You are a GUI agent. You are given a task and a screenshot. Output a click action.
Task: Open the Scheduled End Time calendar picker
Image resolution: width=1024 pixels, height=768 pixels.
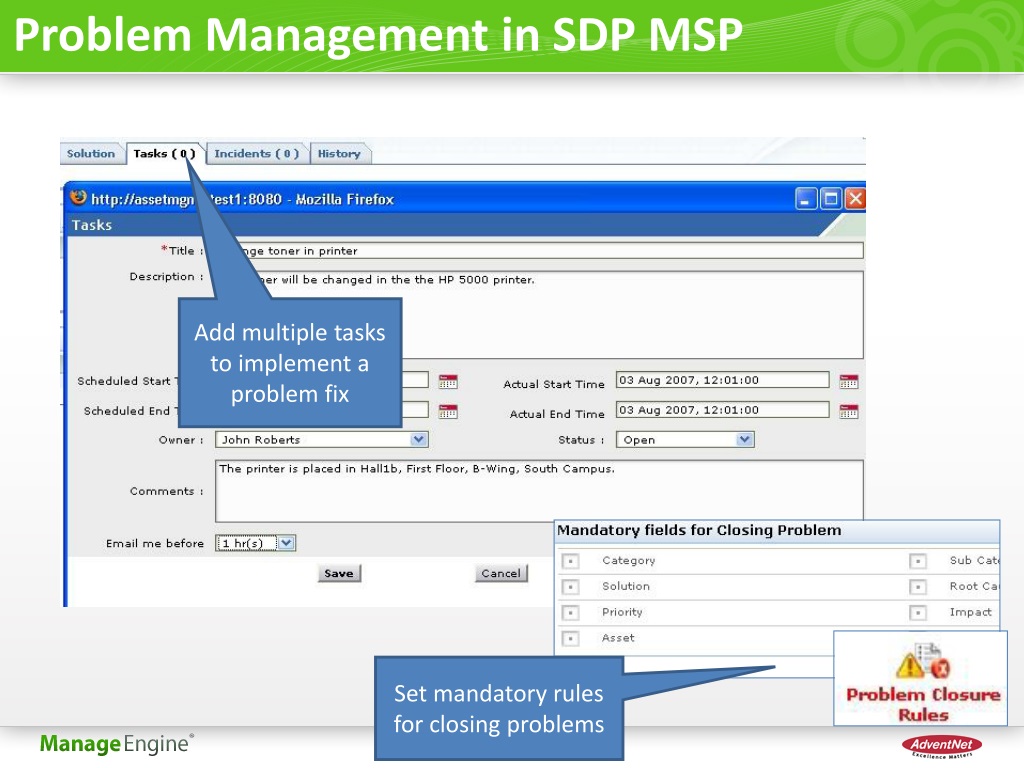click(448, 411)
